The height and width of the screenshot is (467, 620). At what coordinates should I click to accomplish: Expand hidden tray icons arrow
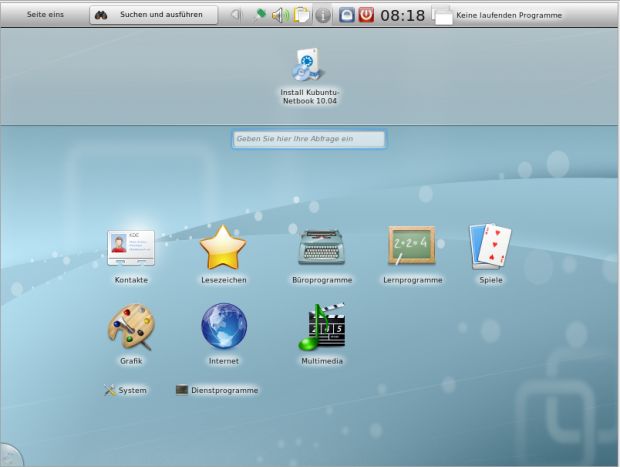(236, 15)
